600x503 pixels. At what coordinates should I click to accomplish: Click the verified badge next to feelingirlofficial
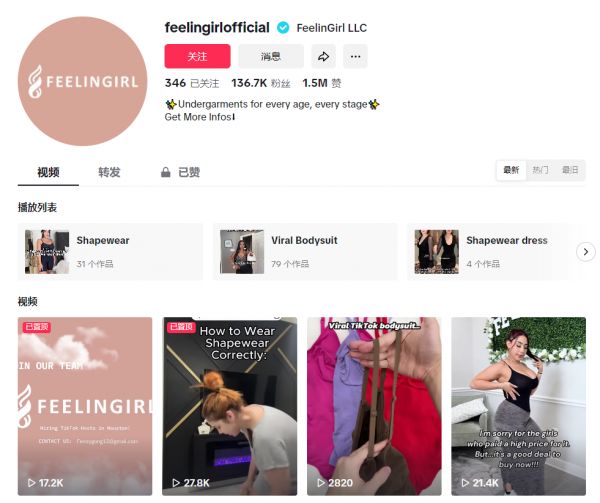pos(283,28)
